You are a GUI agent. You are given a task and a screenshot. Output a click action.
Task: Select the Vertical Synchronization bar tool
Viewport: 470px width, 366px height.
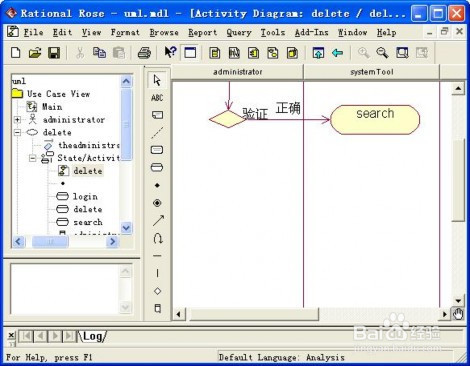(157, 273)
